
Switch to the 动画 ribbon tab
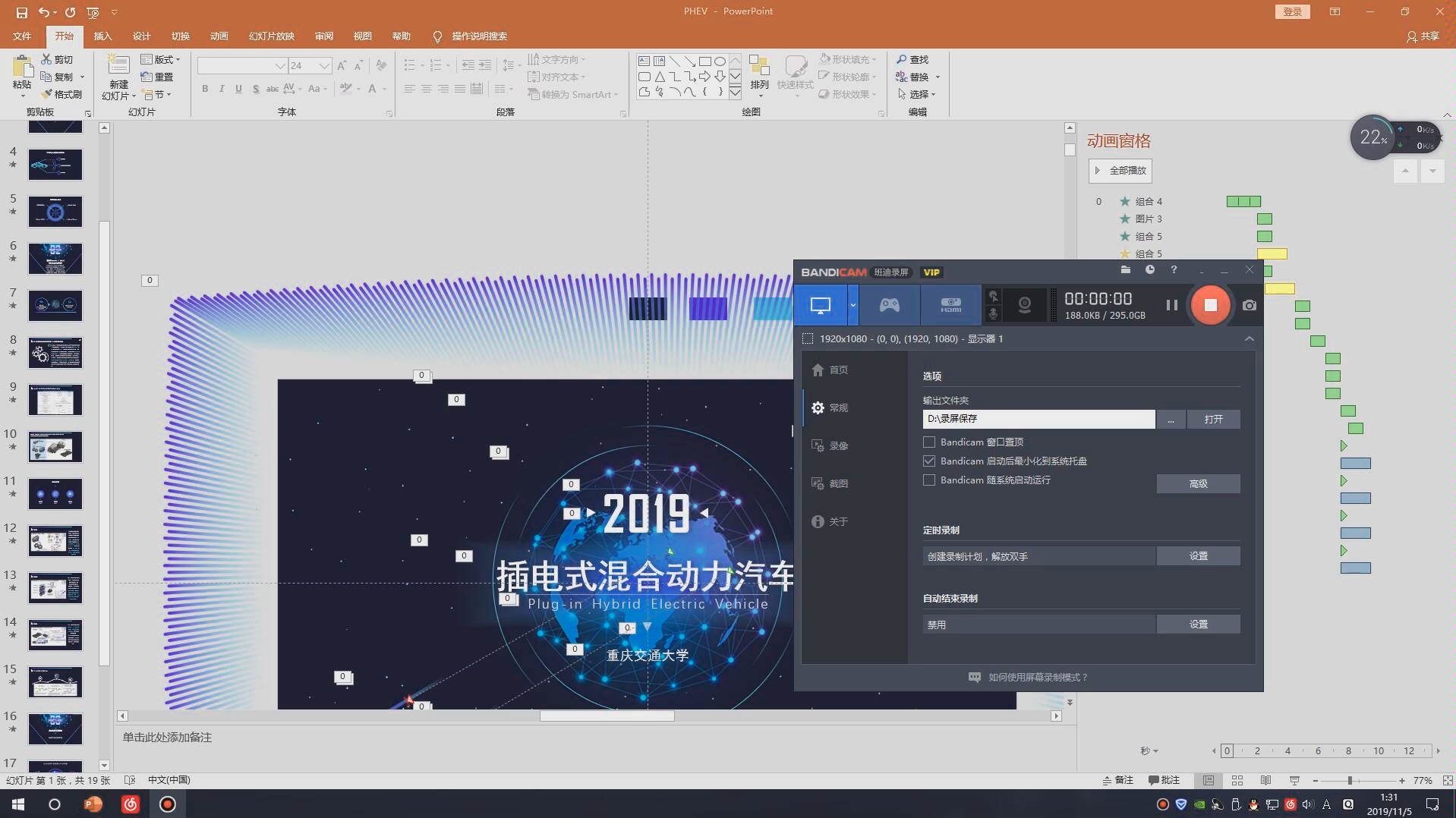219,36
